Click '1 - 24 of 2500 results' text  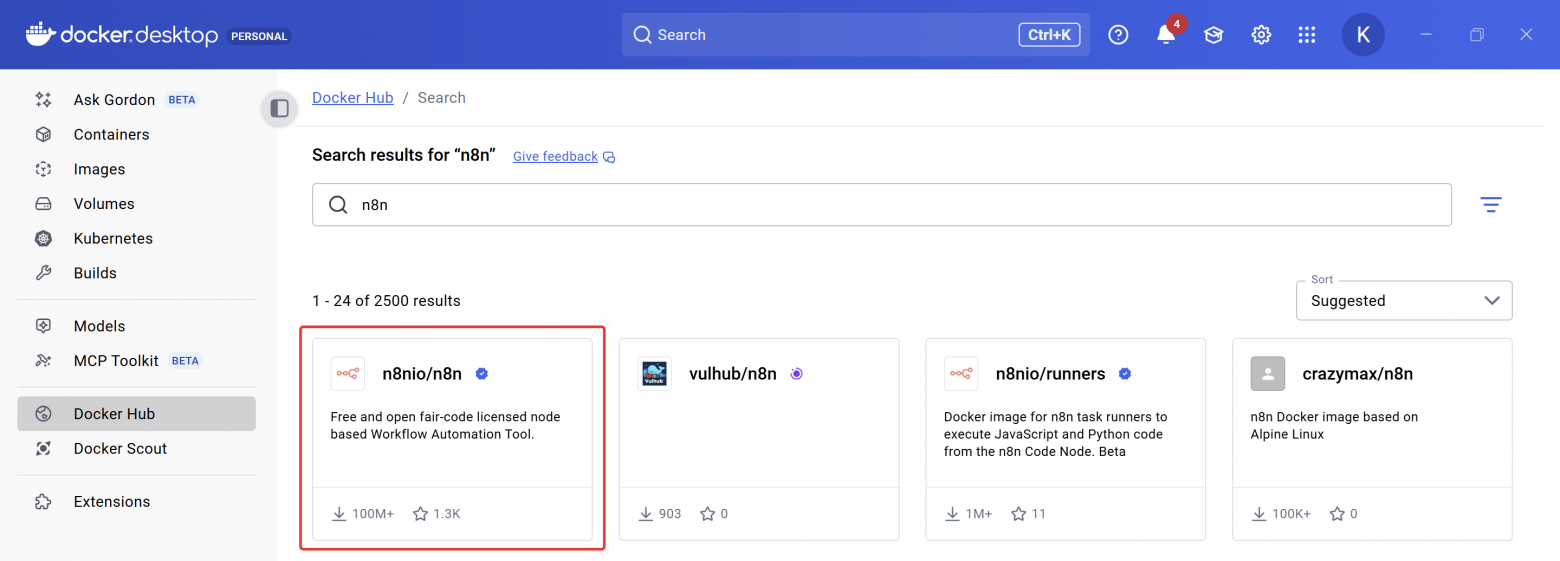386,300
